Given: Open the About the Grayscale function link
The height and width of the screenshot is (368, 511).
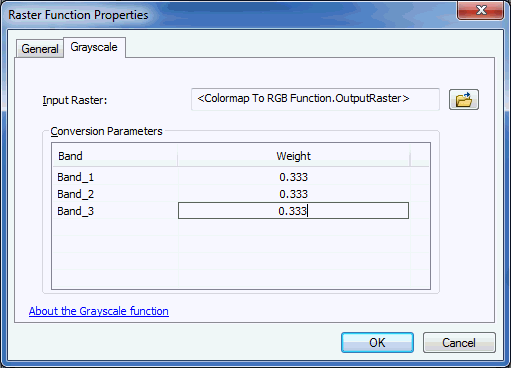Looking at the screenshot, I should coord(99,311).
